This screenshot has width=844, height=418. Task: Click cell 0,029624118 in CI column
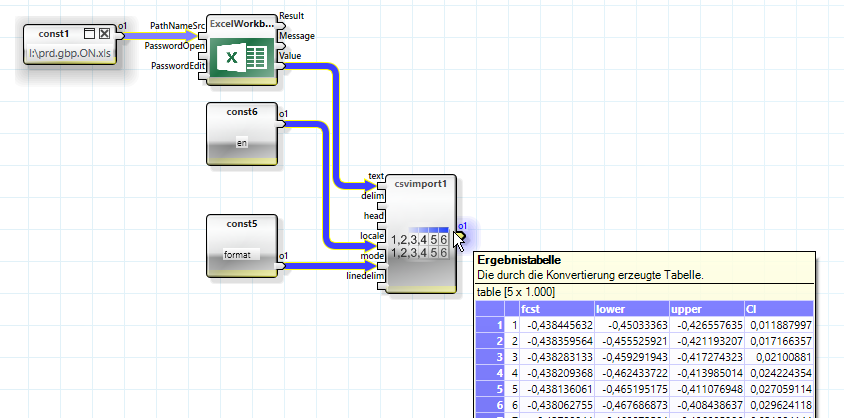[779, 405]
